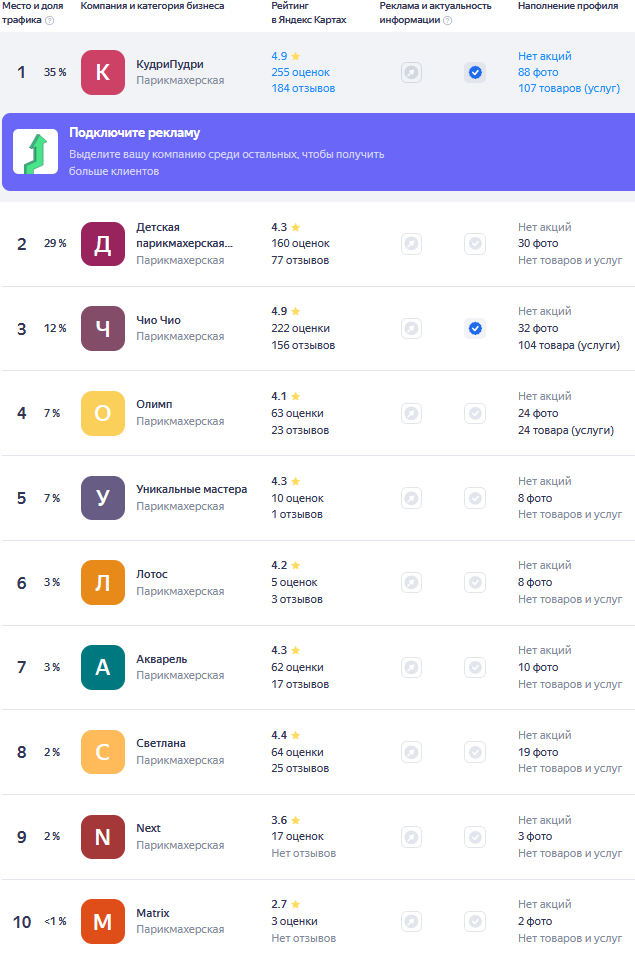The height and width of the screenshot is (960, 635).
Task: Open the '107 товаров (услуг)' link
Action: click(569, 88)
